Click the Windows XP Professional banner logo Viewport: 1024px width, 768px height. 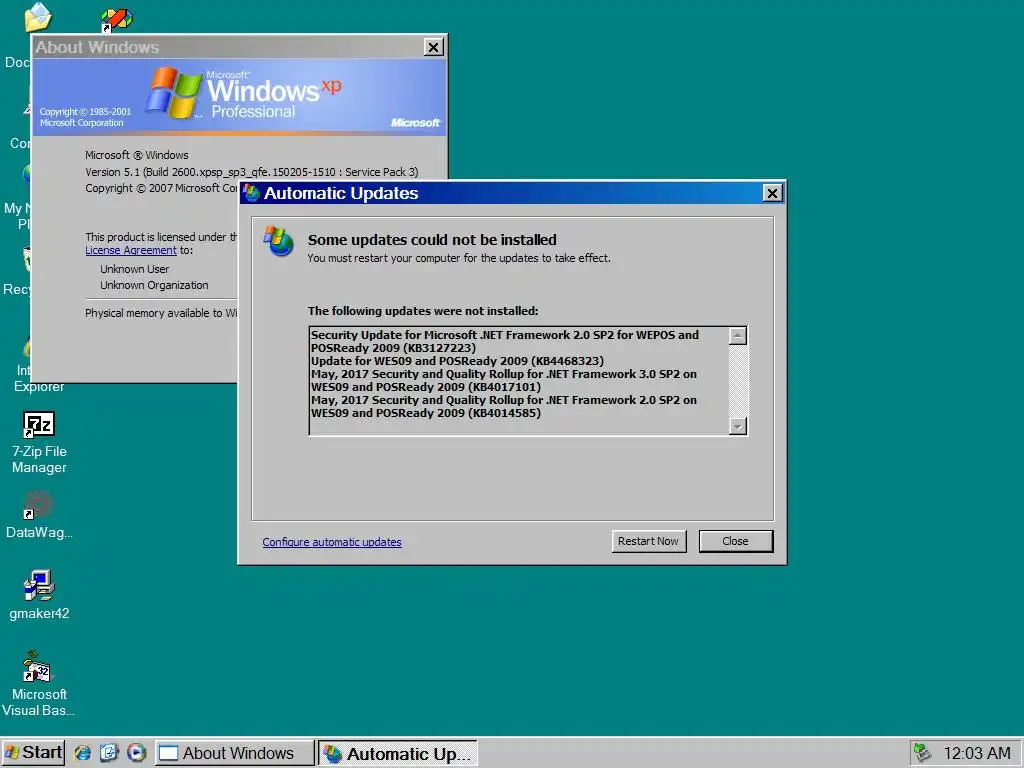(243, 93)
